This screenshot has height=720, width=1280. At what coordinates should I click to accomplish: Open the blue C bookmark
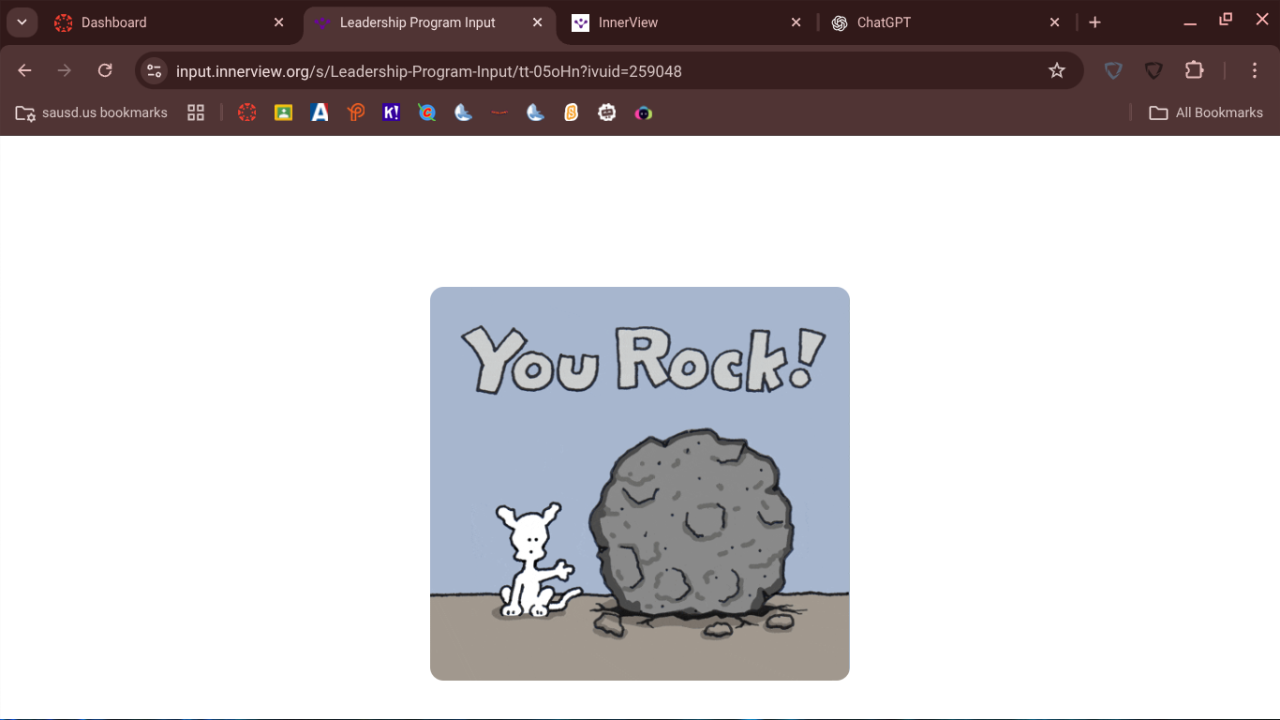click(427, 113)
